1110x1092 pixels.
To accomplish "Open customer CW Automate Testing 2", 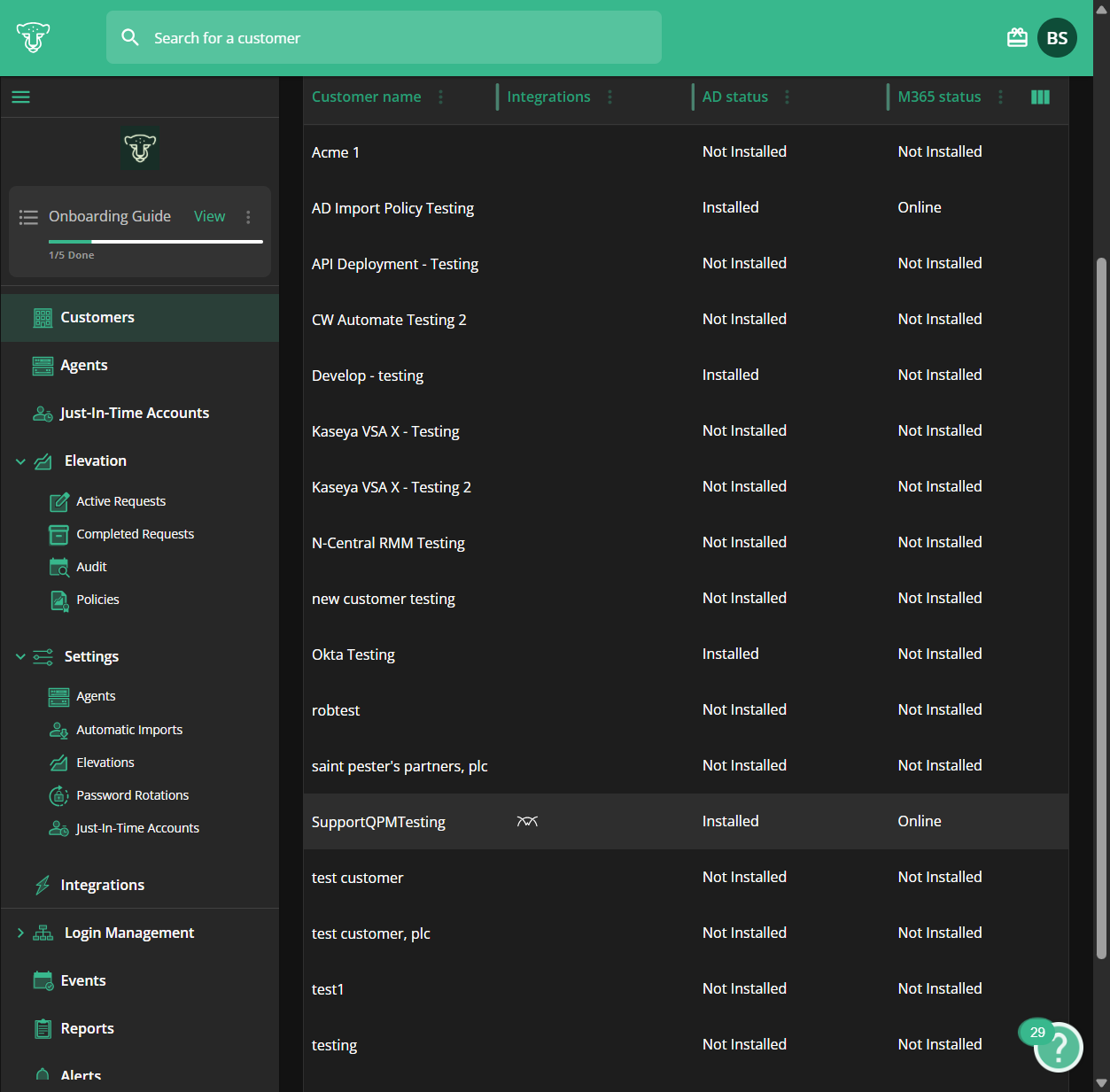I will (x=389, y=320).
